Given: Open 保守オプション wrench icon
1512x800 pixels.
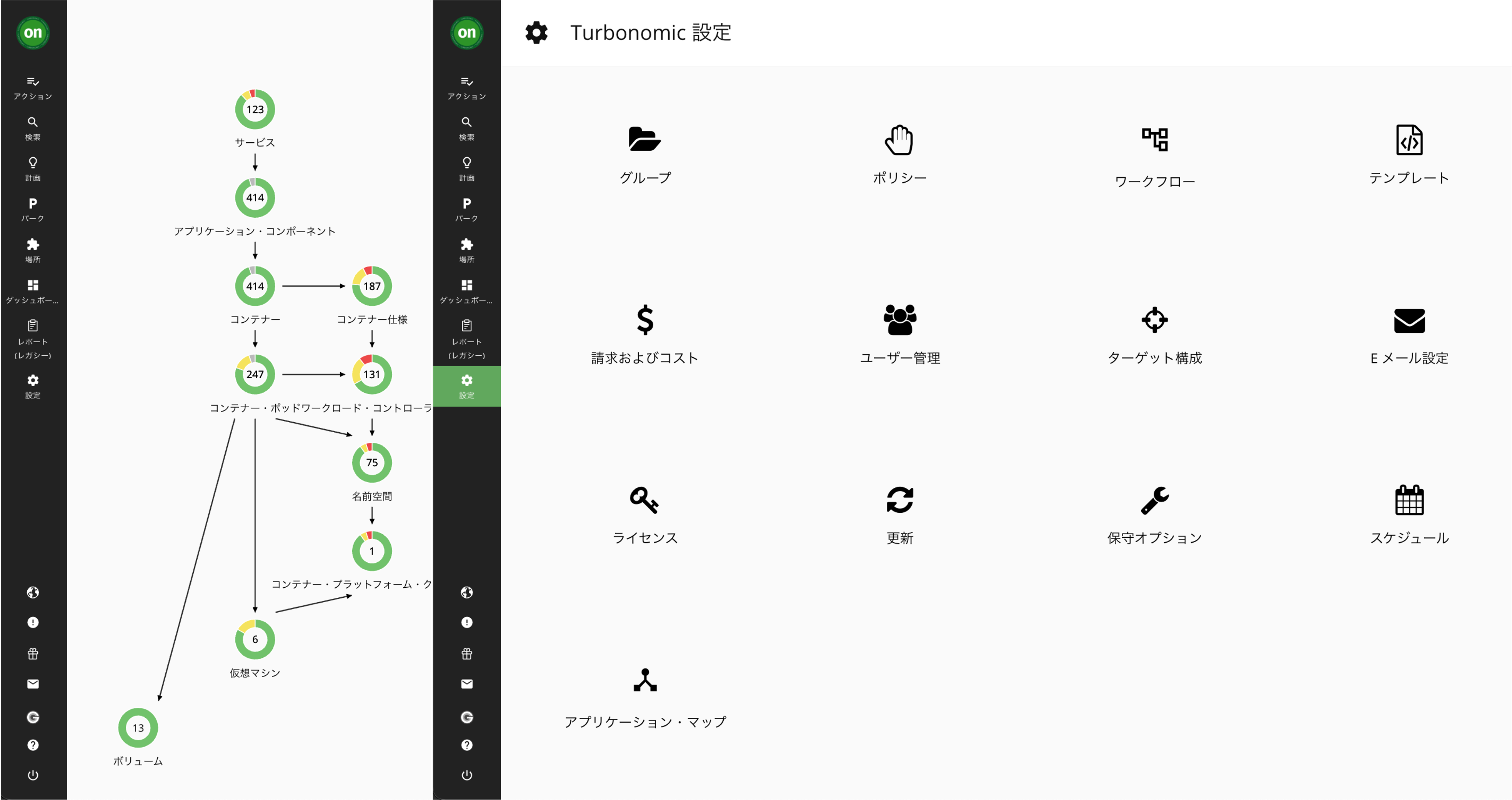Looking at the screenshot, I should pyautogui.click(x=1154, y=500).
